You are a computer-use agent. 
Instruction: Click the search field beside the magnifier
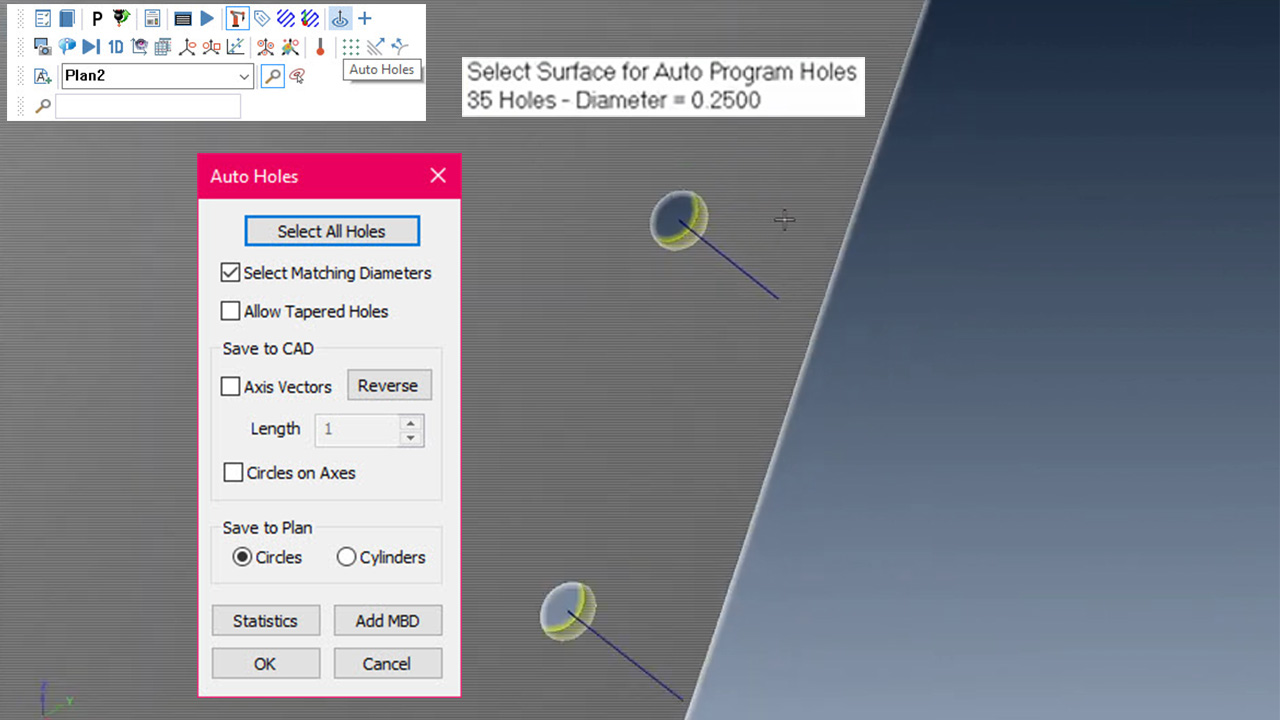tap(148, 106)
